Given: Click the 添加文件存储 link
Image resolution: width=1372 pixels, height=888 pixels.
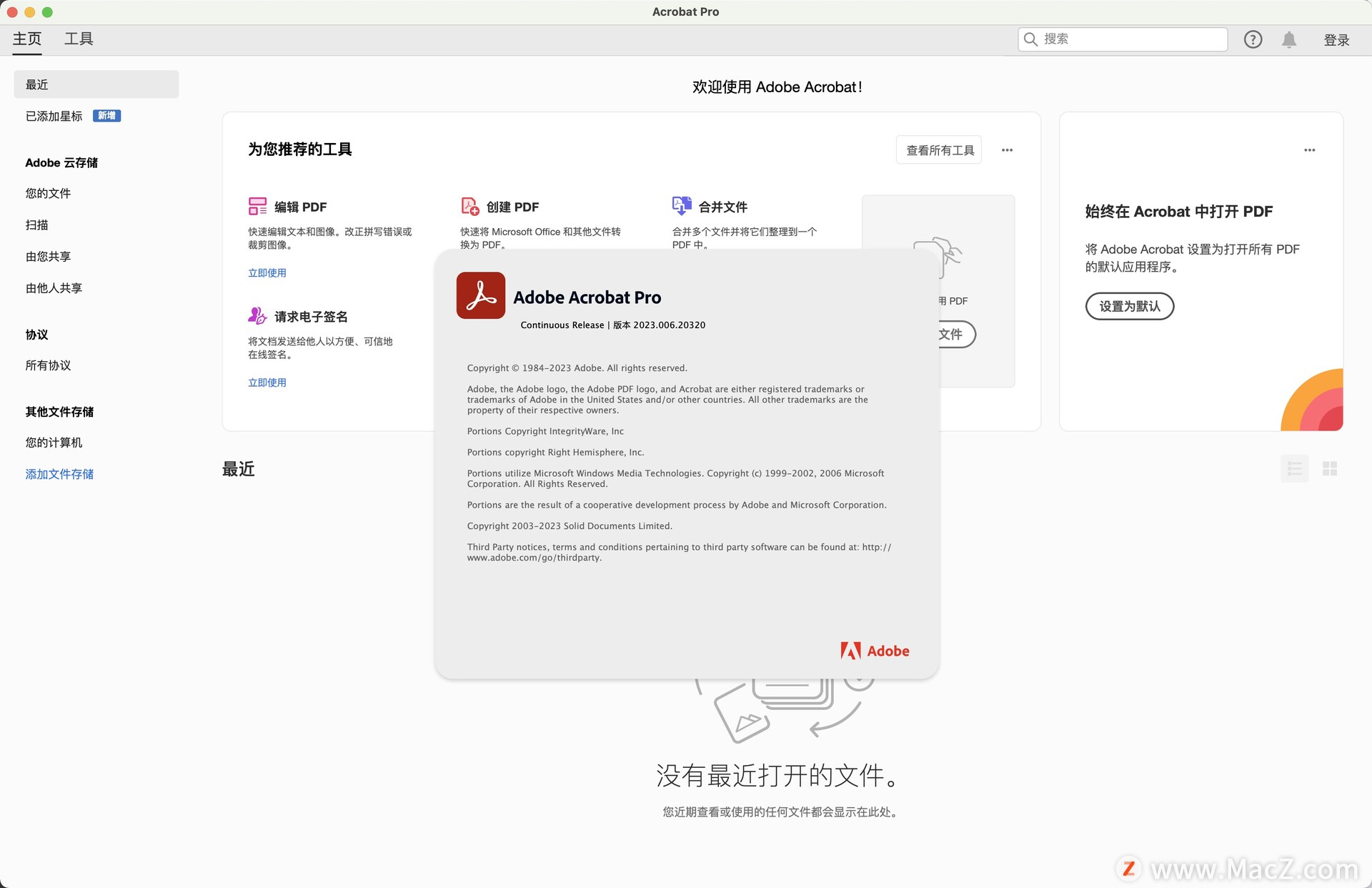Looking at the screenshot, I should pyautogui.click(x=59, y=474).
